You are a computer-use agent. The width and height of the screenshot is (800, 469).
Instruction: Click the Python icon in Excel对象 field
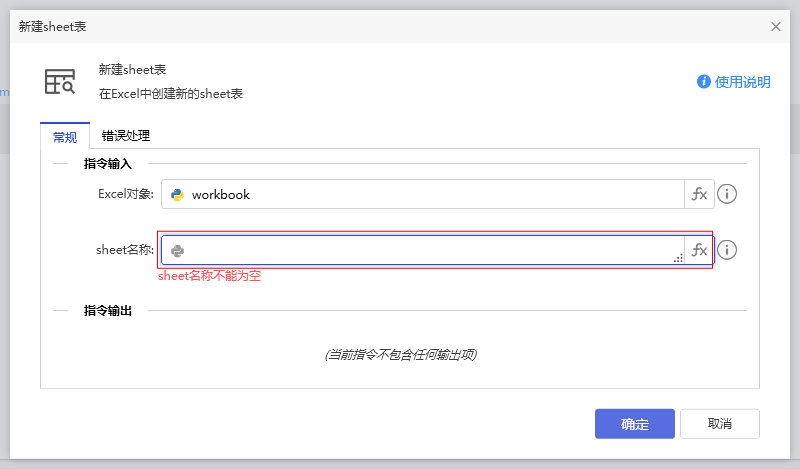[178, 194]
